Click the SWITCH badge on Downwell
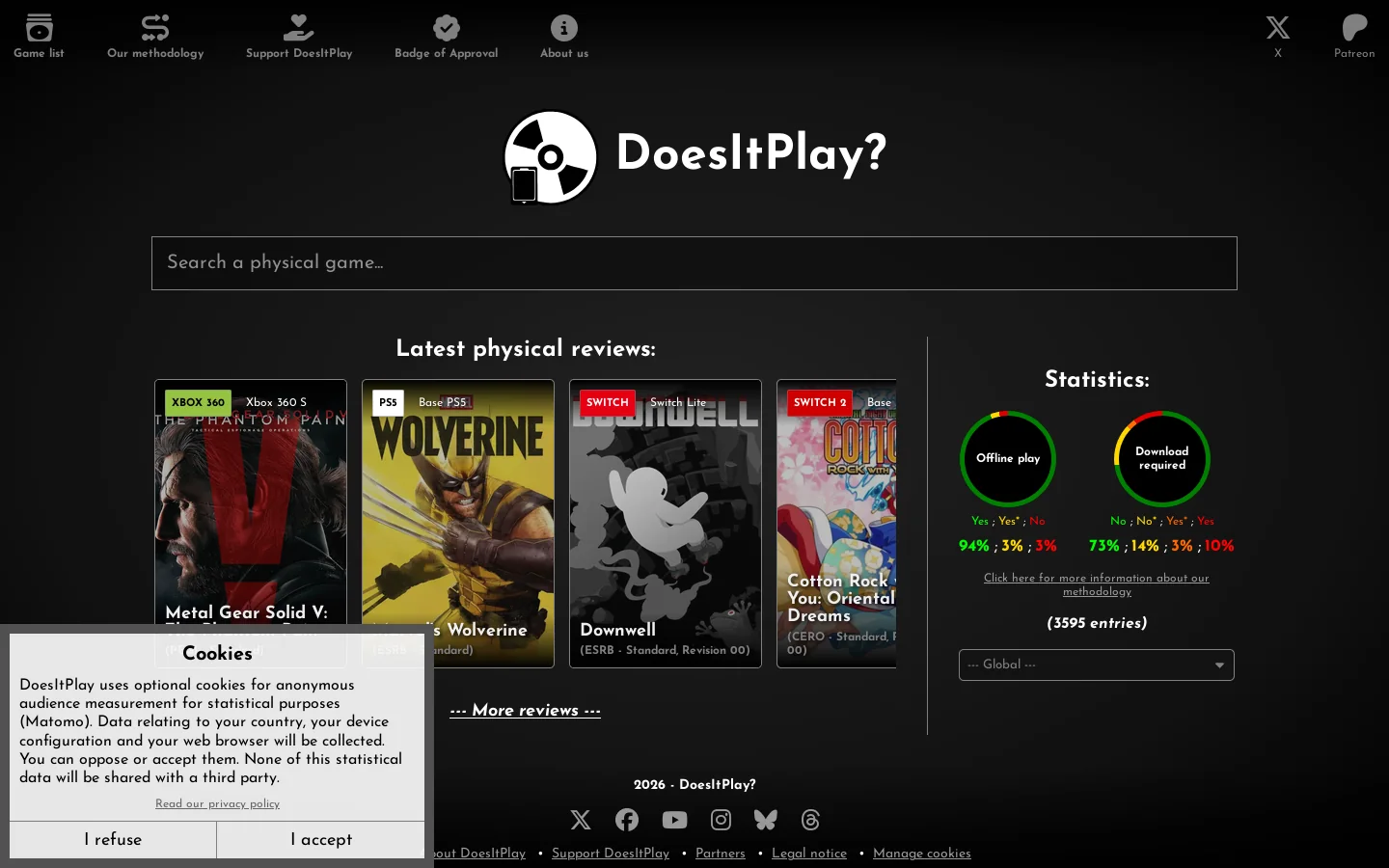This screenshot has height=868, width=1389. click(x=608, y=402)
